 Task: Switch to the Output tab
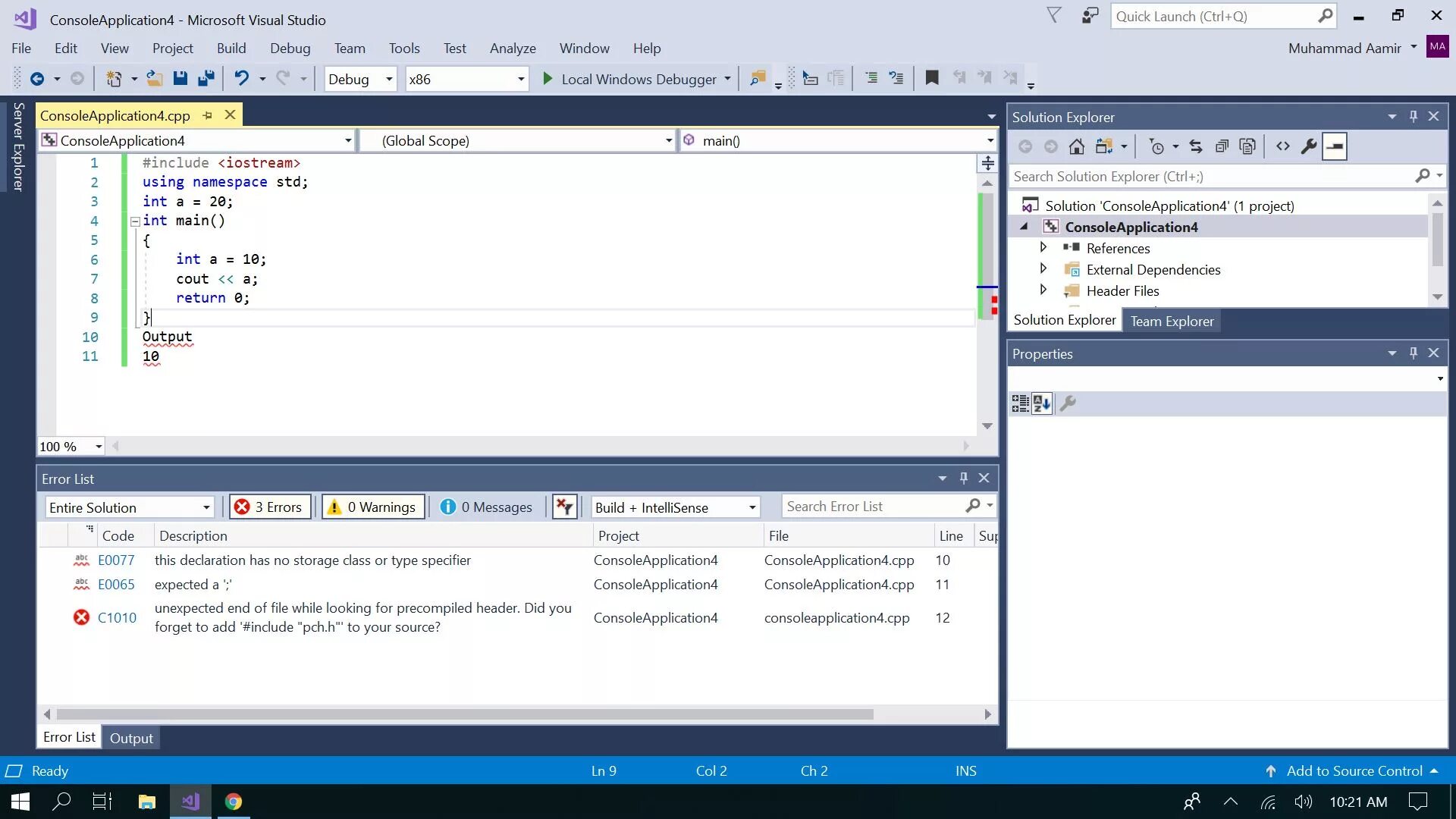click(x=131, y=738)
